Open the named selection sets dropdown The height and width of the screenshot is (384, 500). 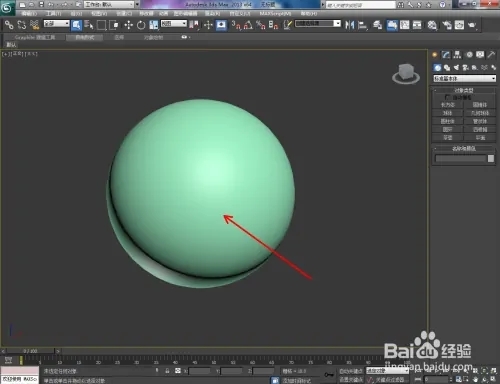coord(318,23)
